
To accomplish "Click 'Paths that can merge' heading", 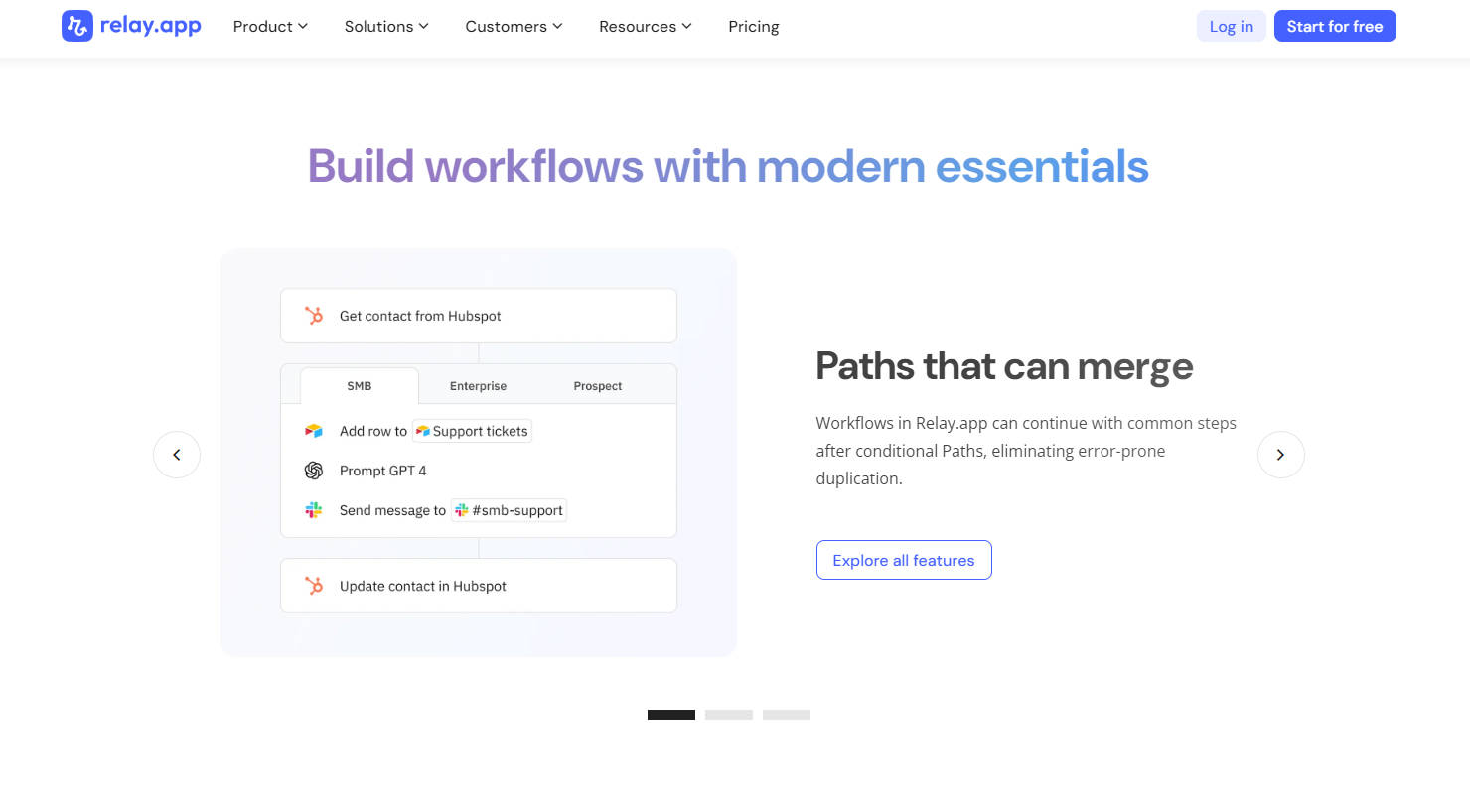I will pyautogui.click(x=1004, y=366).
